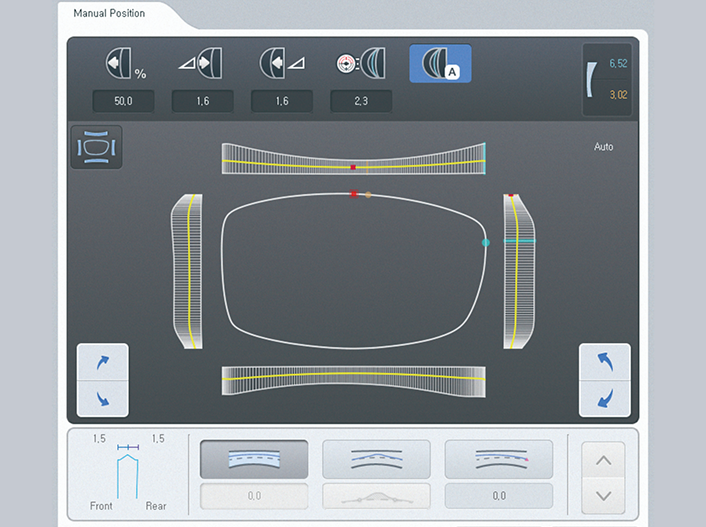706x527 pixels.
Task: Select the partial bevel bump mode
Action: [x=376, y=459]
